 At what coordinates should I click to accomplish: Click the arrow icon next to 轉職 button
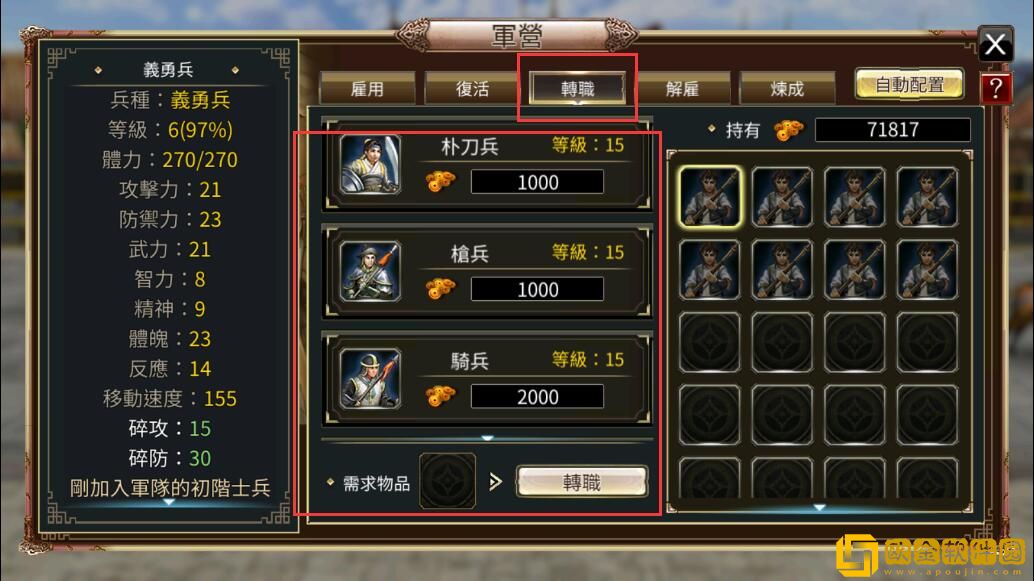tap(495, 482)
